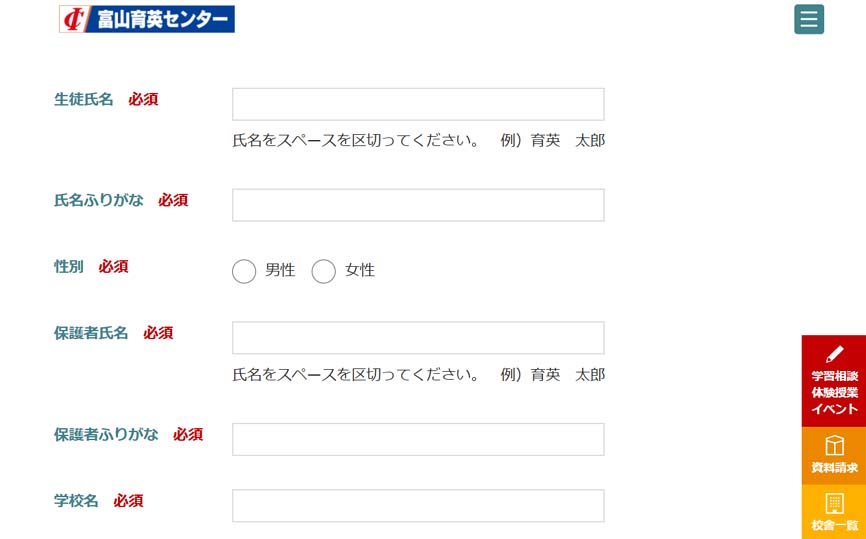The height and width of the screenshot is (539, 866).
Task: Select the 女性 radio button
Action: pyautogui.click(x=323, y=271)
